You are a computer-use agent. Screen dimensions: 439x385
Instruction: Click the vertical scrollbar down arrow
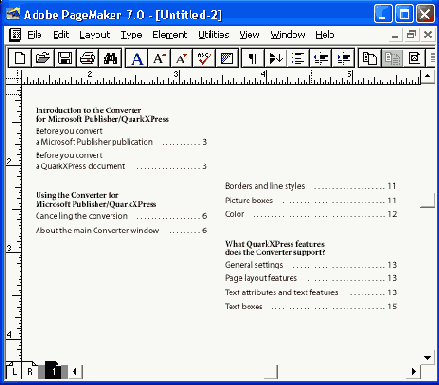[428, 358]
